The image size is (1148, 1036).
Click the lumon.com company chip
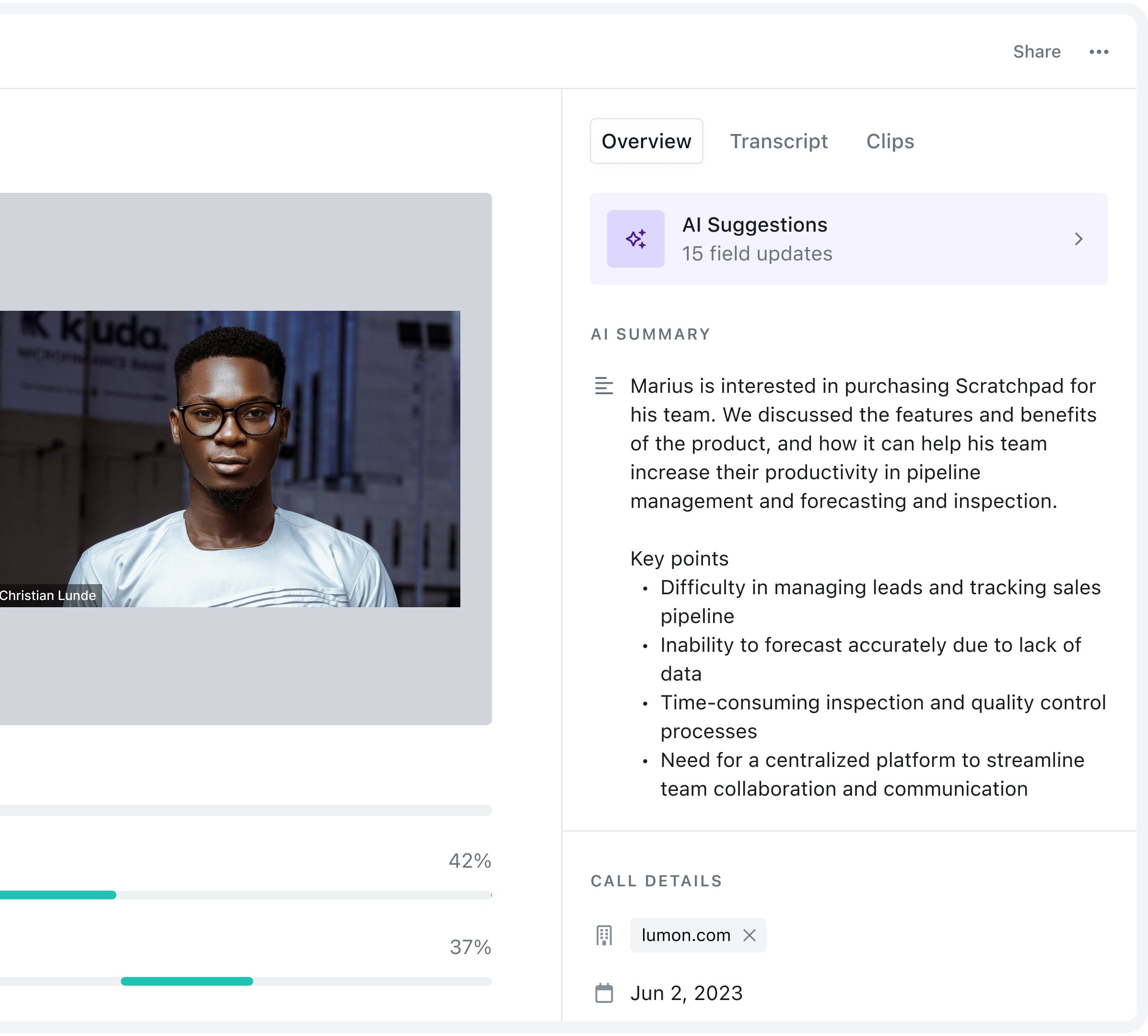tap(685, 935)
